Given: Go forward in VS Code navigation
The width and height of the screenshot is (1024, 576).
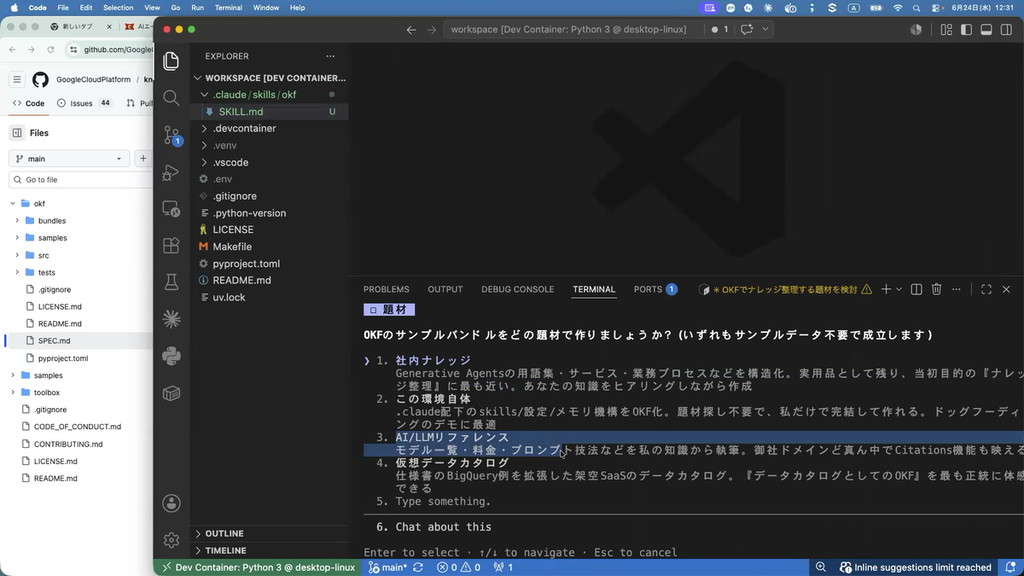Looking at the screenshot, I should tap(431, 29).
